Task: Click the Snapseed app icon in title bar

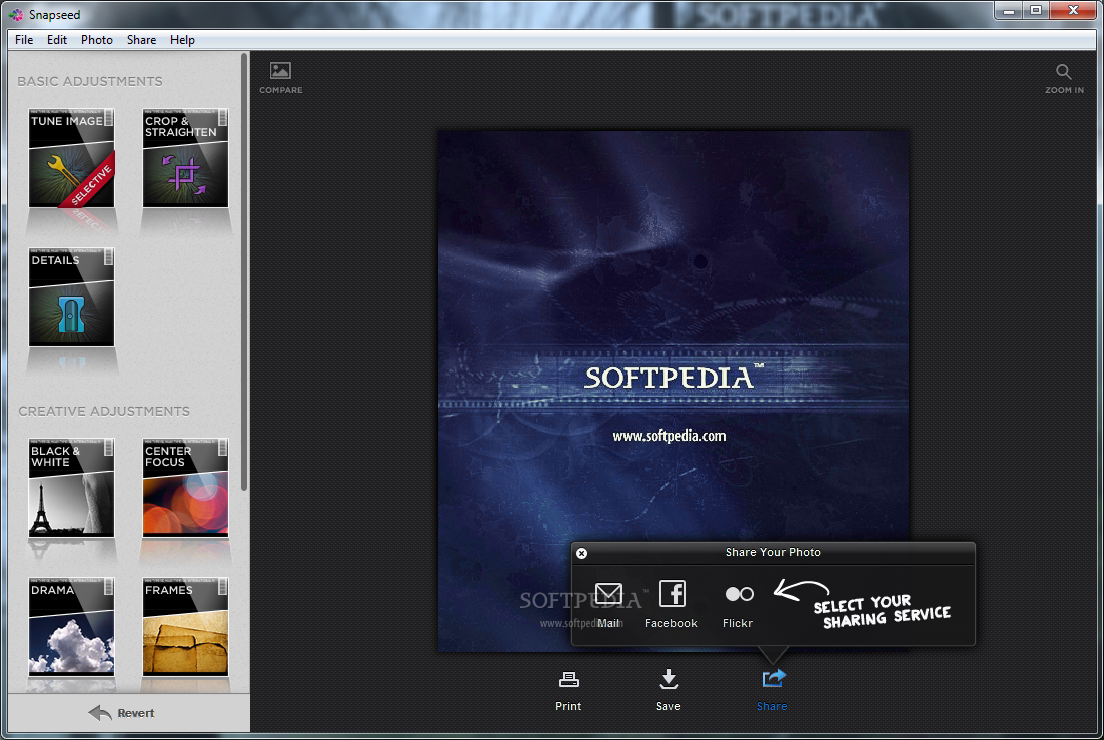Action: click(16, 15)
